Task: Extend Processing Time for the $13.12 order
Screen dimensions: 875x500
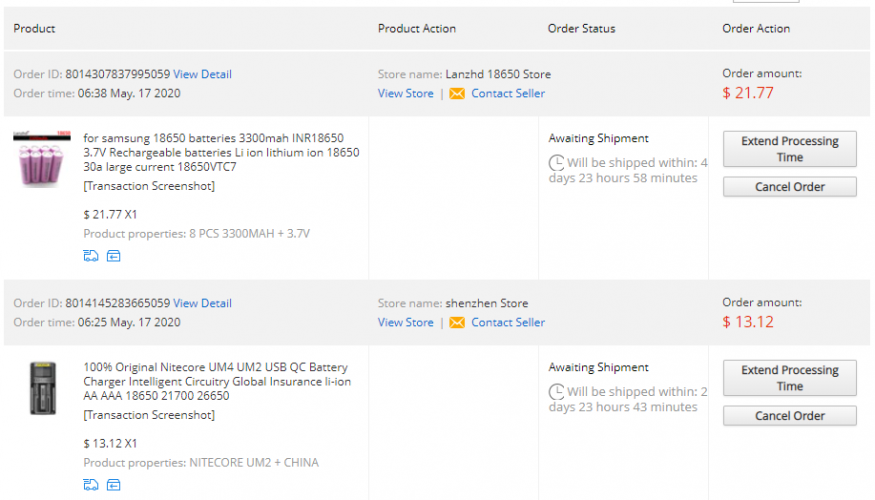Action: pos(789,378)
